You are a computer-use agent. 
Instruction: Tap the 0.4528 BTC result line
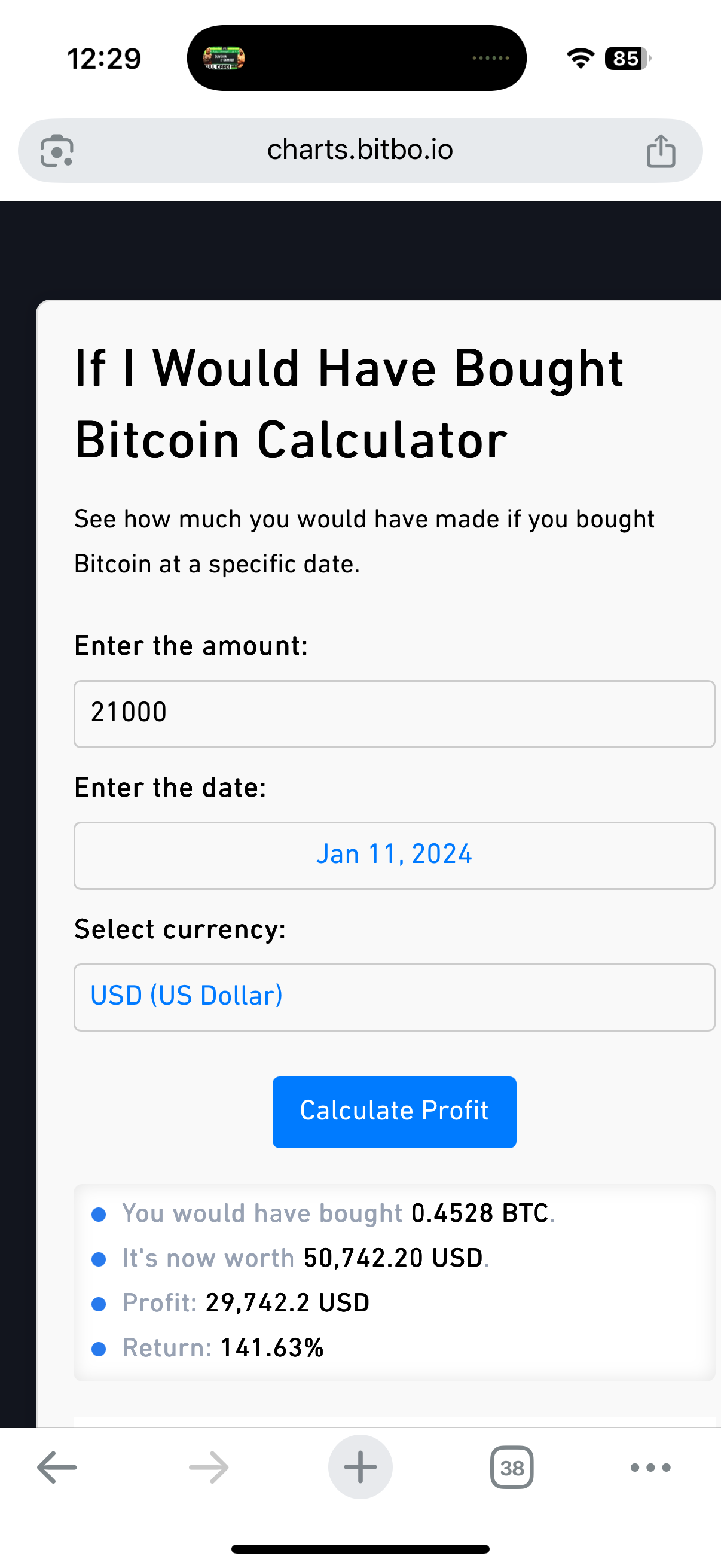coord(338,1213)
